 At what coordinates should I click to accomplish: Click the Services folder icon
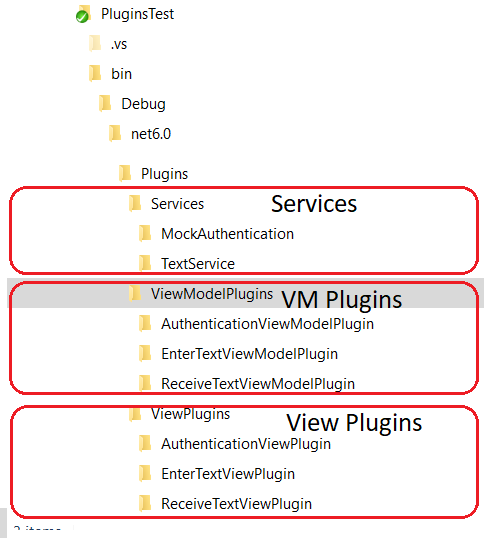[x=135, y=203]
